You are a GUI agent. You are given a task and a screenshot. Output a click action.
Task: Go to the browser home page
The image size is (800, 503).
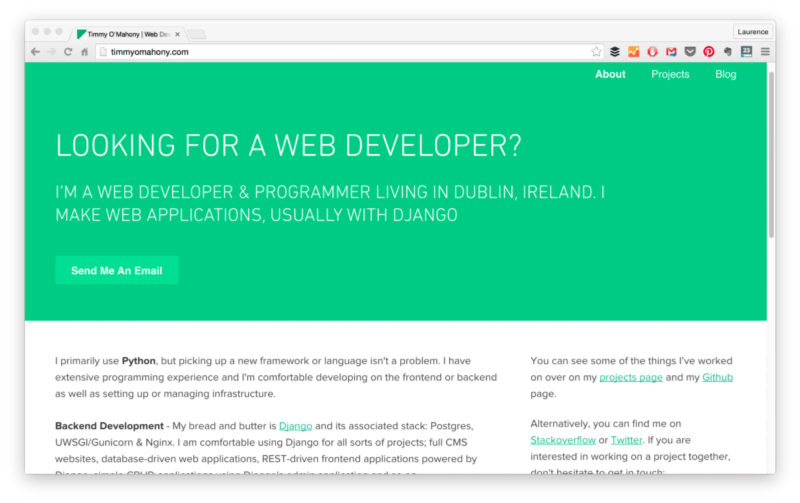tap(85, 52)
